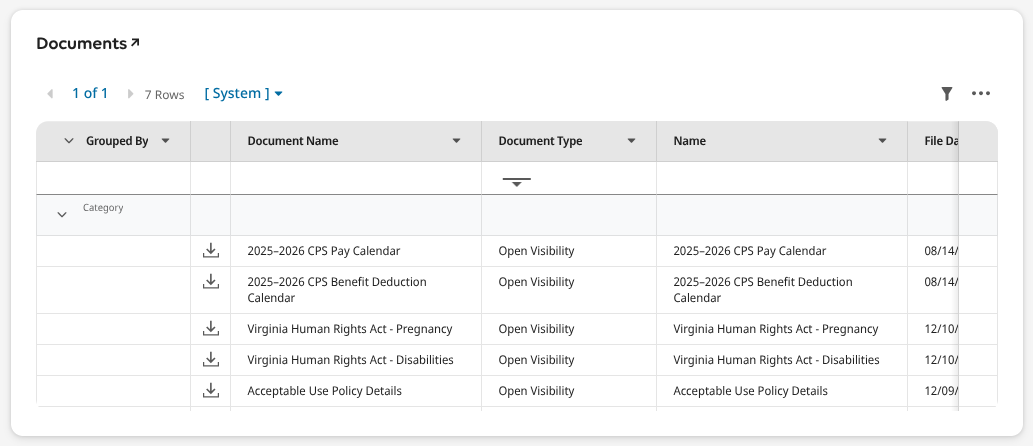Select 2025–2026 CPS Benefit Deduction Calendar in Name column
This screenshot has height=446, width=1033.
pyautogui.click(x=763, y=290)
